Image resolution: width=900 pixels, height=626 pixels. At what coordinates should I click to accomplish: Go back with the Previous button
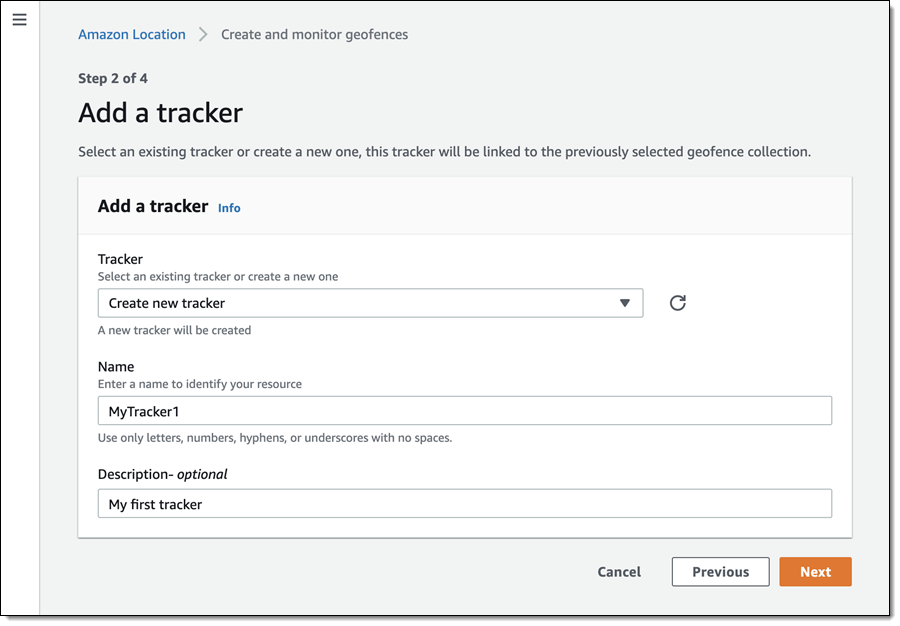point(720,572)
